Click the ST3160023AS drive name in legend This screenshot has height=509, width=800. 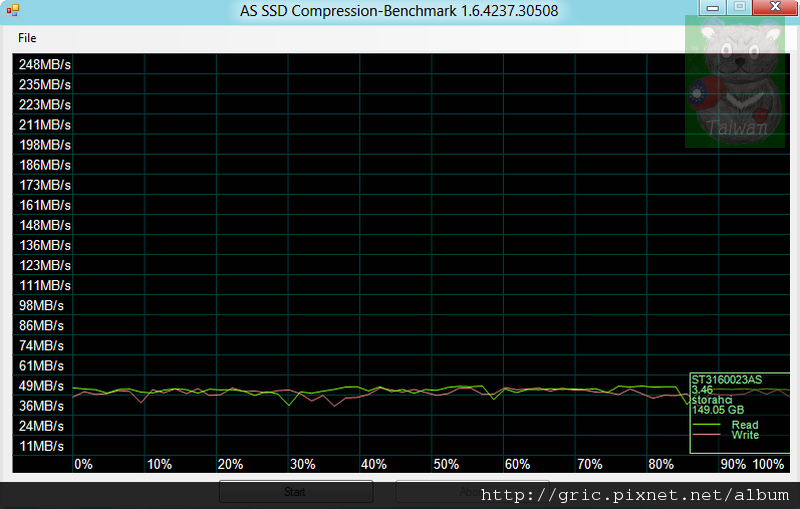click(x=727, y=379)
